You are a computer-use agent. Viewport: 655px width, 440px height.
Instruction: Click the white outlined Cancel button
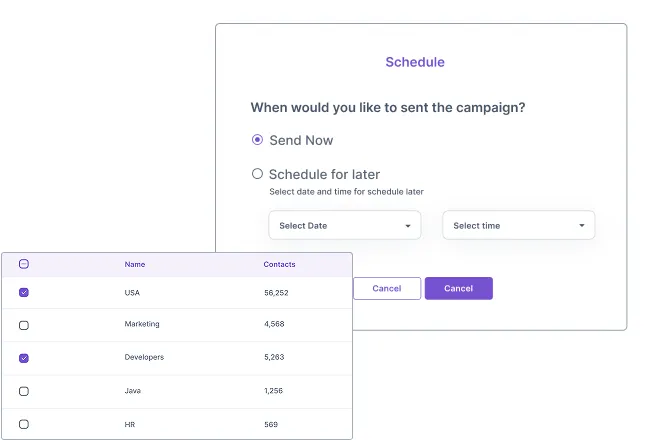click(x=387, y=288)
